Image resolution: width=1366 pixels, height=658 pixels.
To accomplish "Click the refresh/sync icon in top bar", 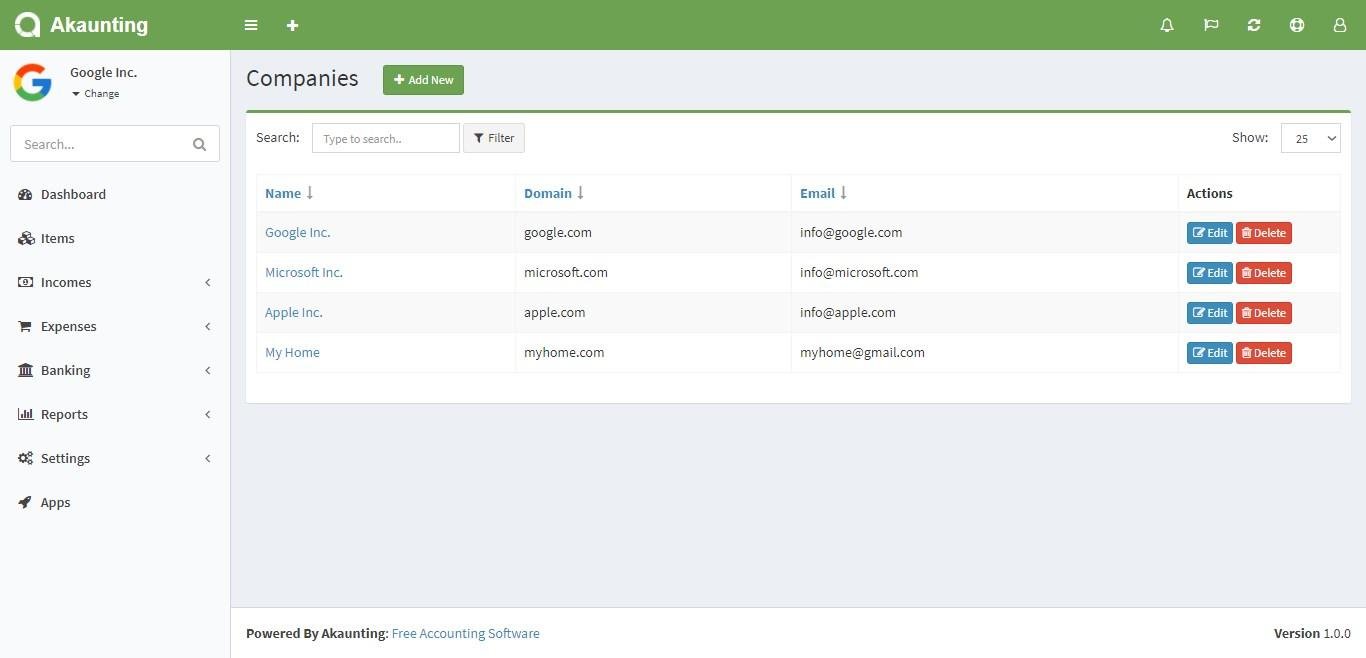I will pyautogui.click(x=1253, y=25).
